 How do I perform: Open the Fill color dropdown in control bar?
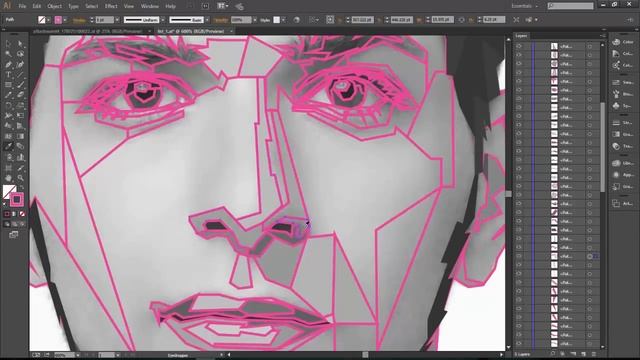[x=48, y=20]
